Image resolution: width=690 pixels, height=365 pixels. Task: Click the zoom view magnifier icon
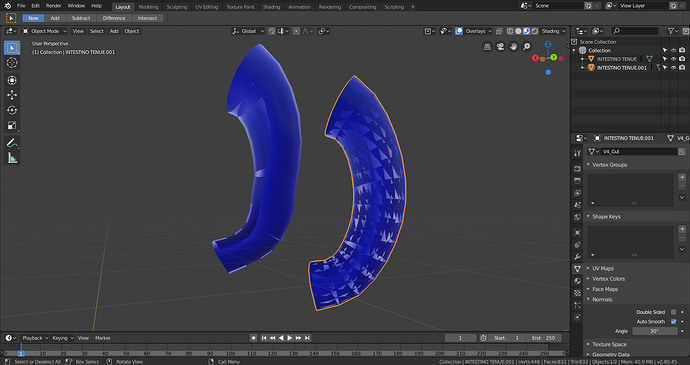tap(527, 47)
